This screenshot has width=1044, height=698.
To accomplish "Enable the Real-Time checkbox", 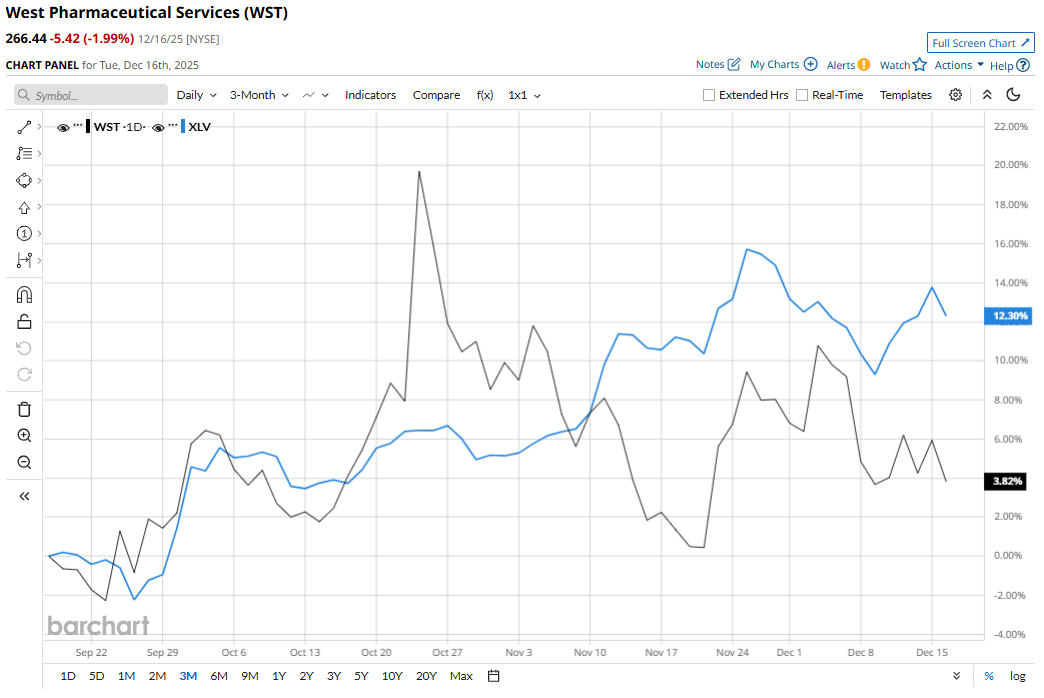I will [x=802, y=95].
